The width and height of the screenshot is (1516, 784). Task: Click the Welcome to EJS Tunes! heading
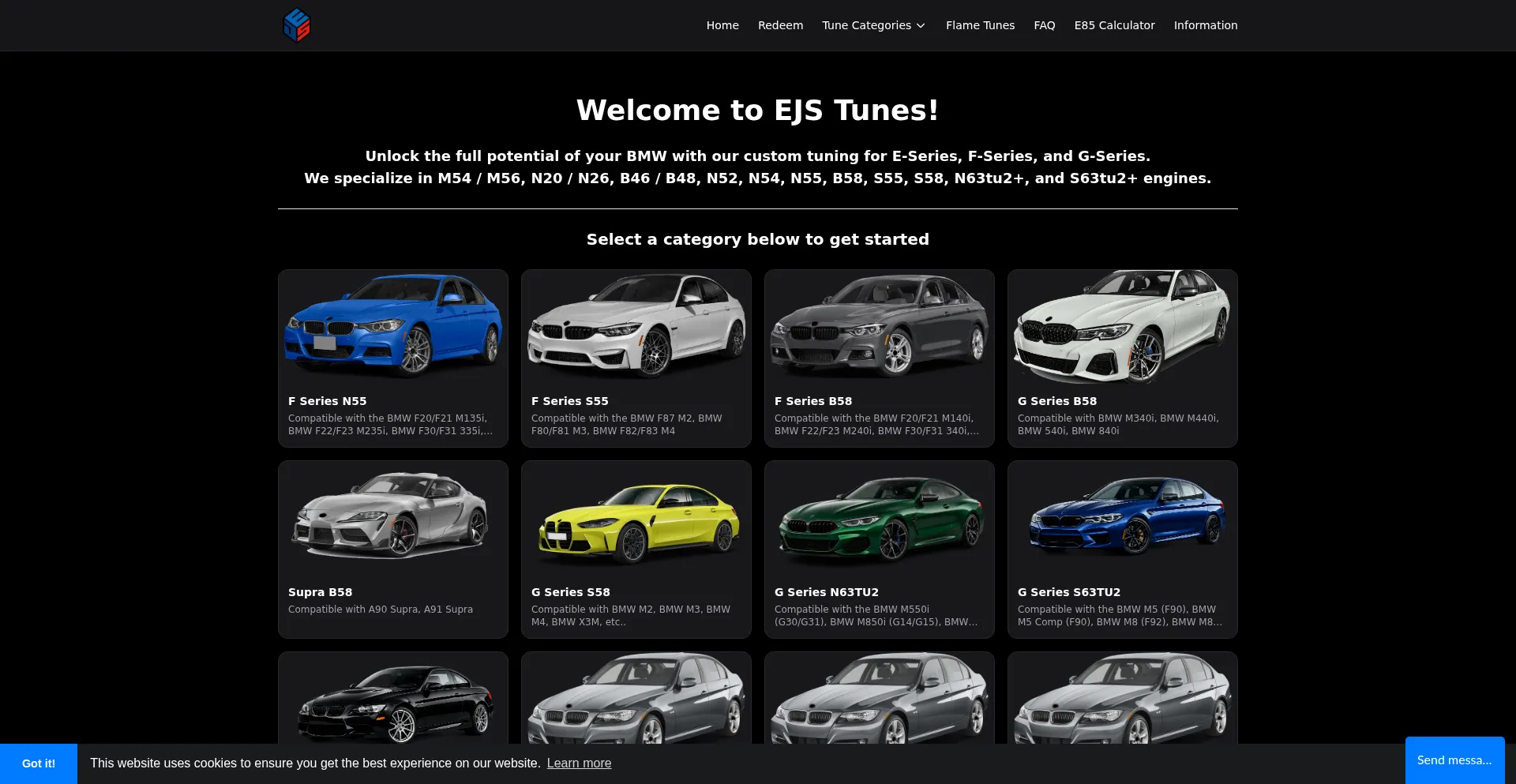758,110
